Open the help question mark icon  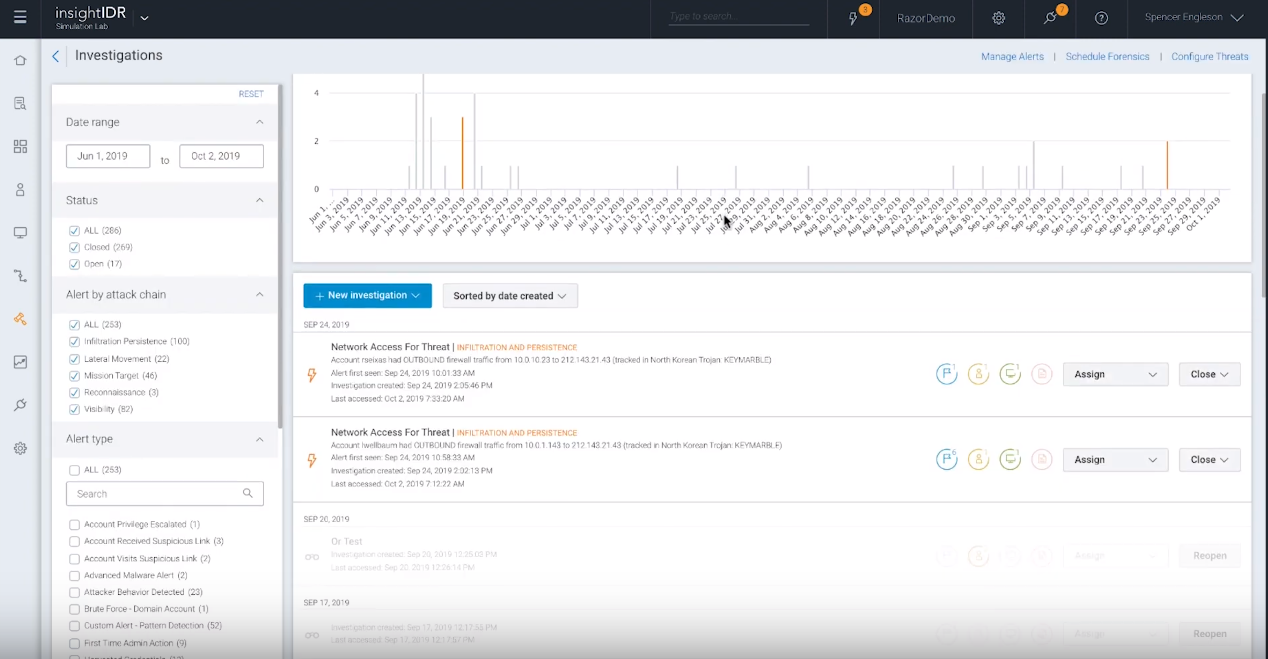click(1101, 18)
